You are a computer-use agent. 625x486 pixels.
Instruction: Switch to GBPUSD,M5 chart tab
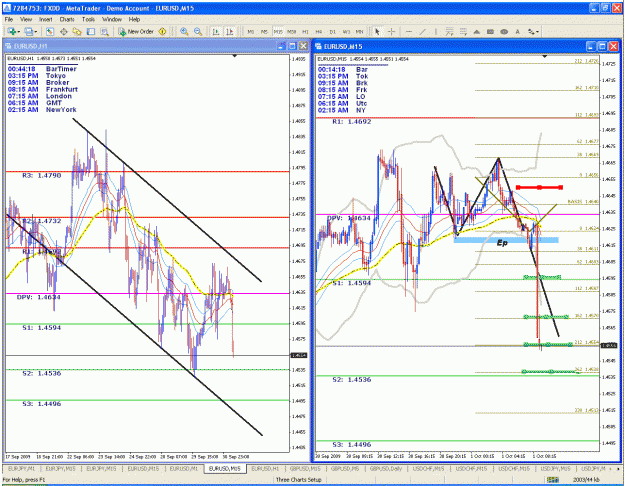click(x=345, y=469)
